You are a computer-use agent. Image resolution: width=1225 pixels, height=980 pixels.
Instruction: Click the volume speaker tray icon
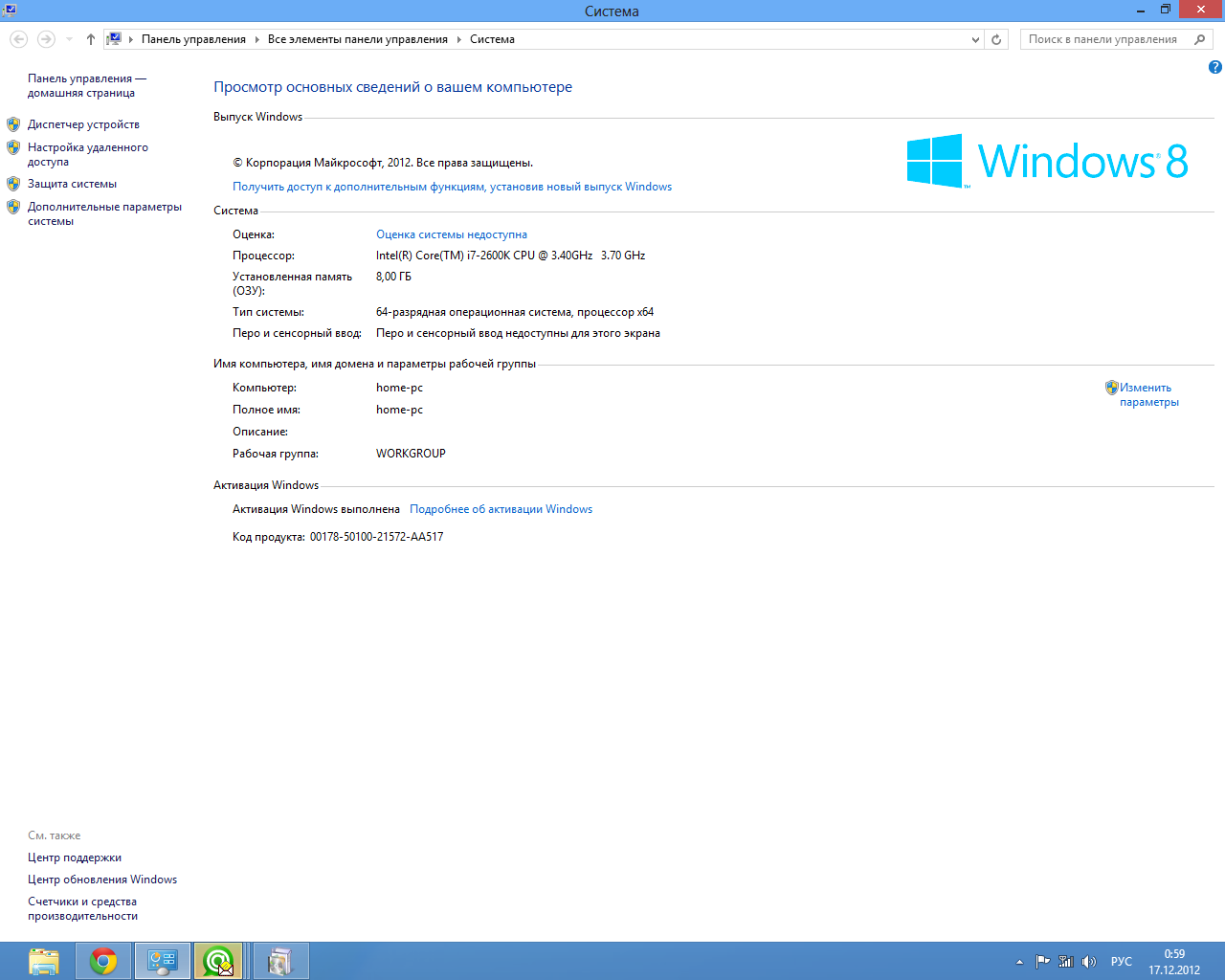[x=1088, y=962]
